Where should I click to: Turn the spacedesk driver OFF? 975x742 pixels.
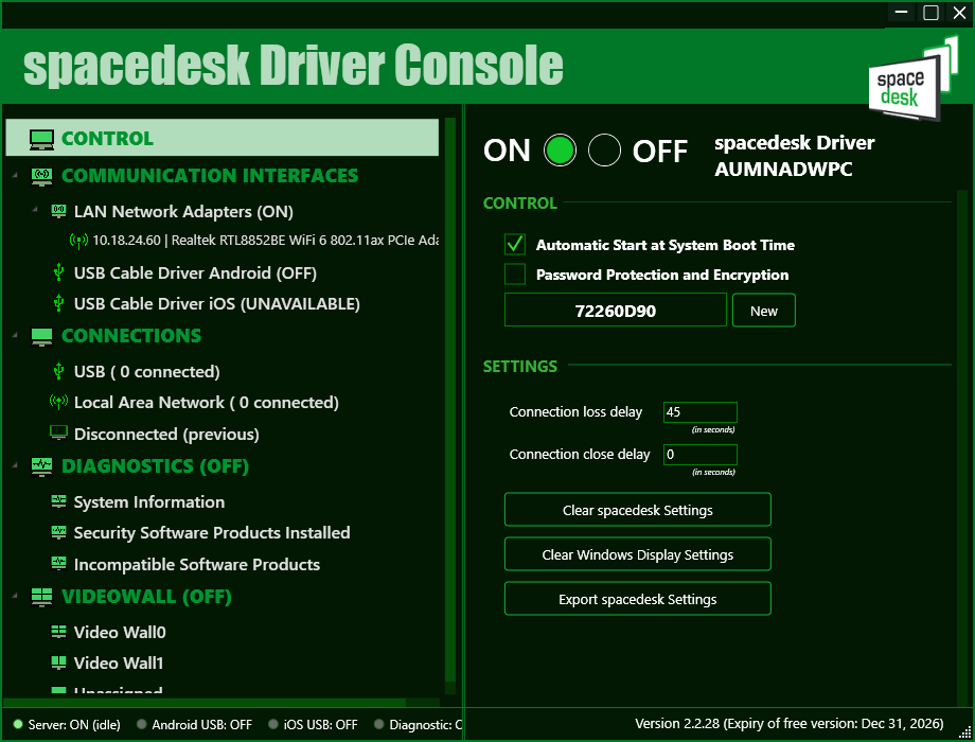coord(604,151)
